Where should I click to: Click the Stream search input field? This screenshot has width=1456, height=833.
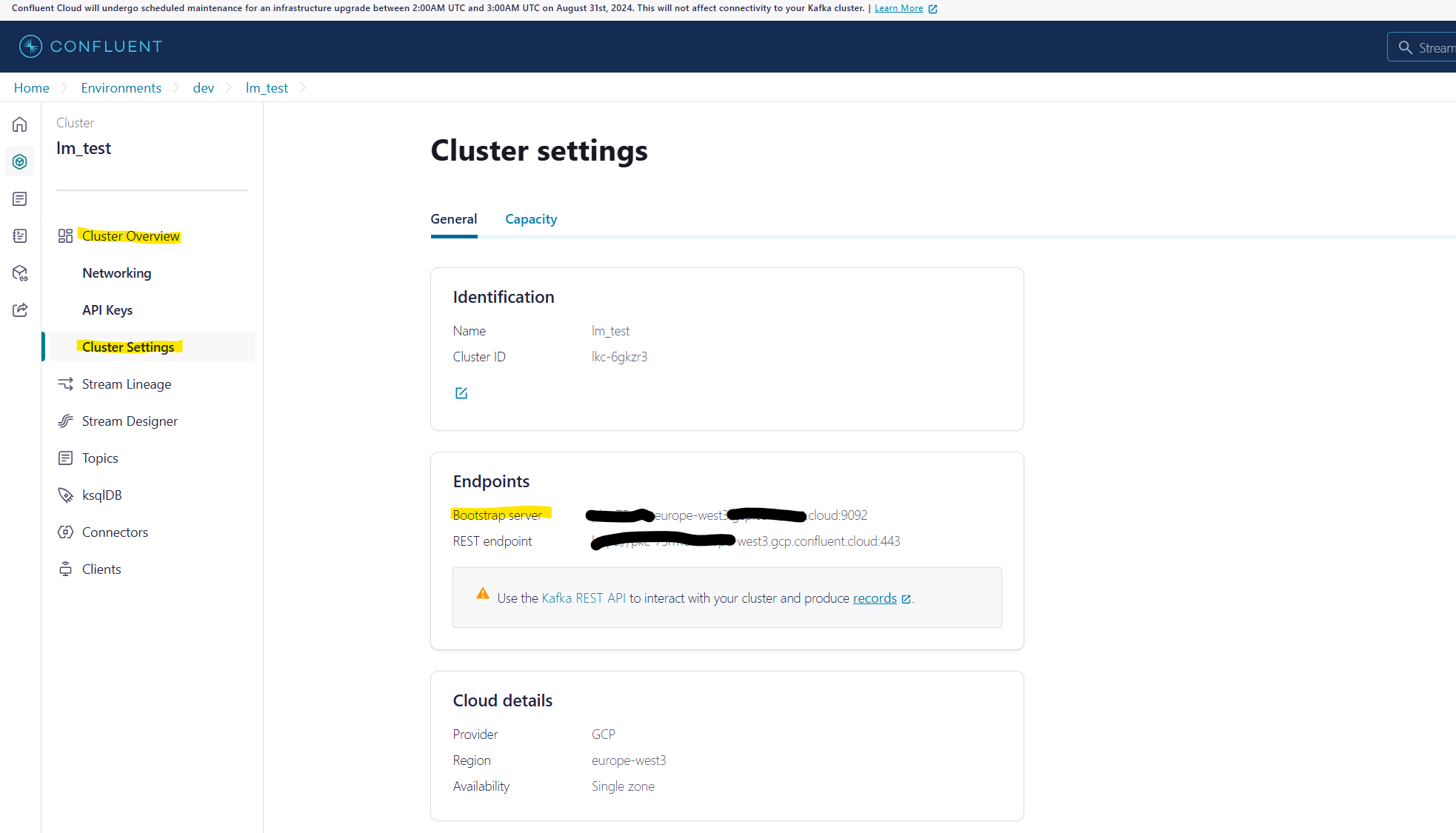[1422, 47]
